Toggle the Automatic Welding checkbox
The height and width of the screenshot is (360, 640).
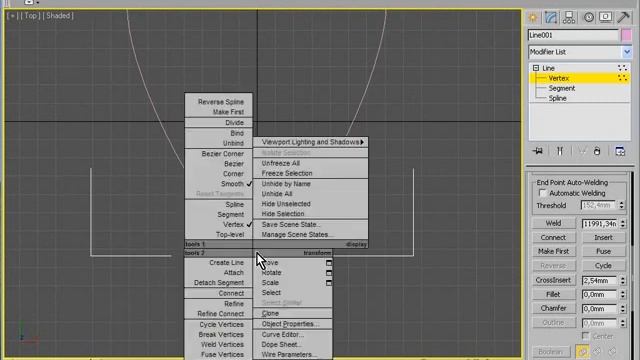click(542, 193)
